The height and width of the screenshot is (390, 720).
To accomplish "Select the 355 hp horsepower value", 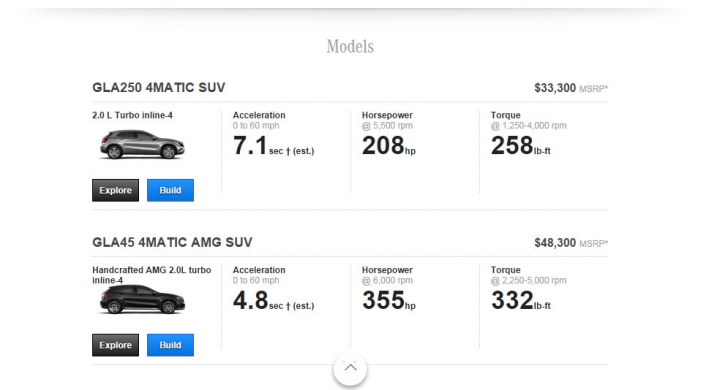I will pyautogui.click(x=388, y=300).
